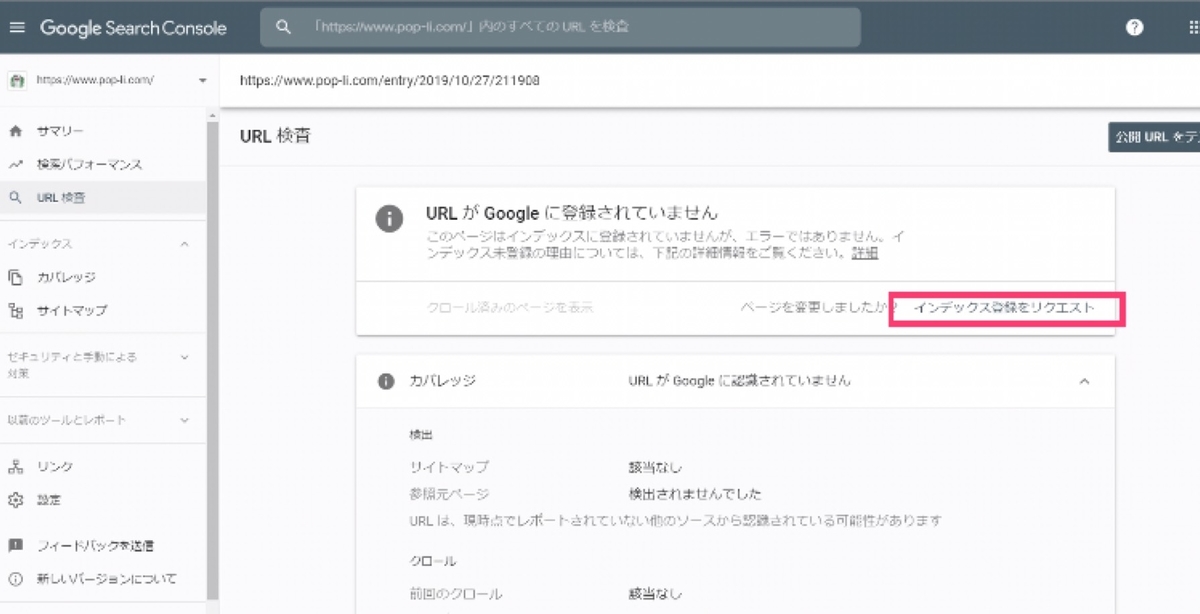Open リンク in the sidebar
1200x614 pixels.
54,466
